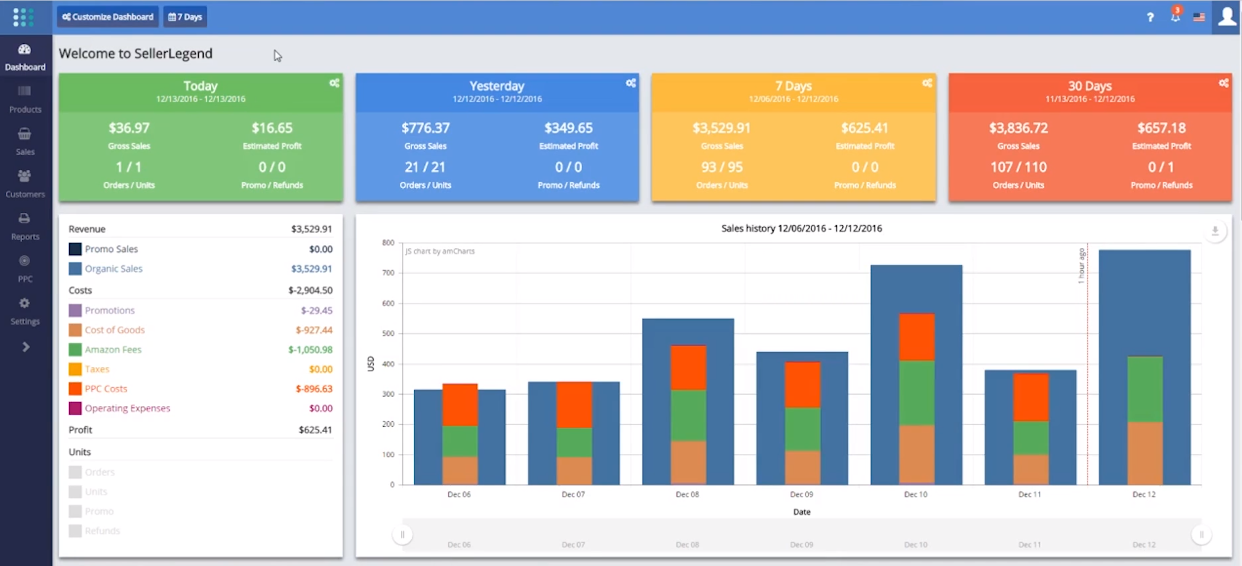Click the PPC Costs amount -$896.63

click(x=314, y=389)
